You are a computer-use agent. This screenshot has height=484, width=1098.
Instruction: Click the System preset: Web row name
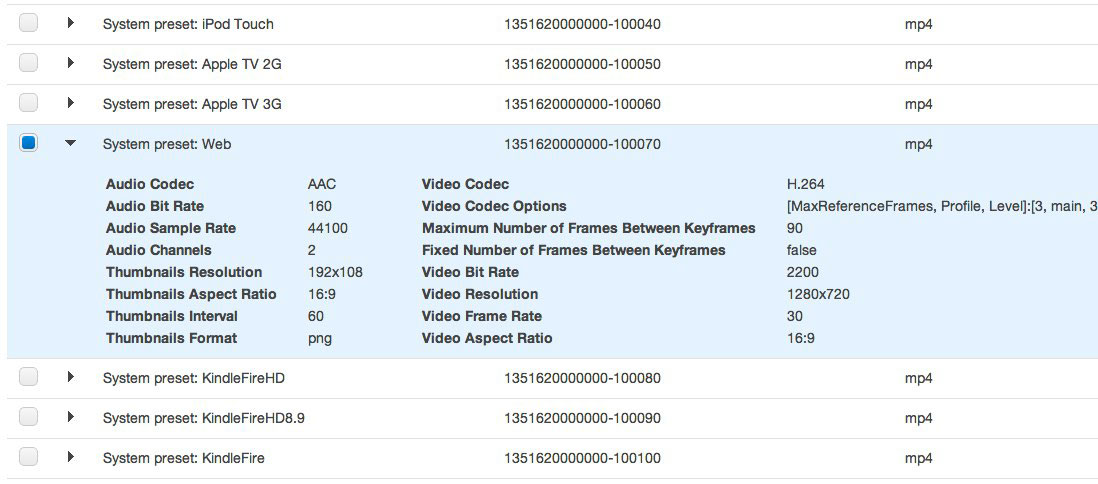[167, 144]
